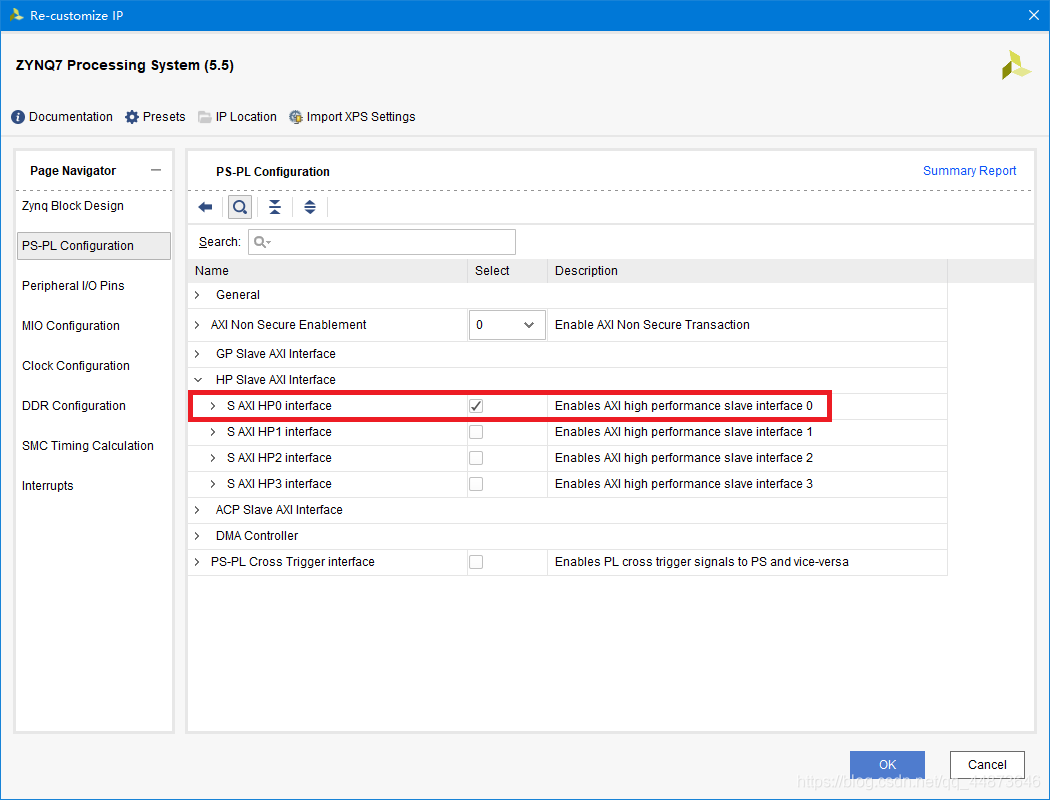The width and height of the screenshot is (1050, 800).
Task: Click the Import XPS Settings icon
Action: [295, 117]
